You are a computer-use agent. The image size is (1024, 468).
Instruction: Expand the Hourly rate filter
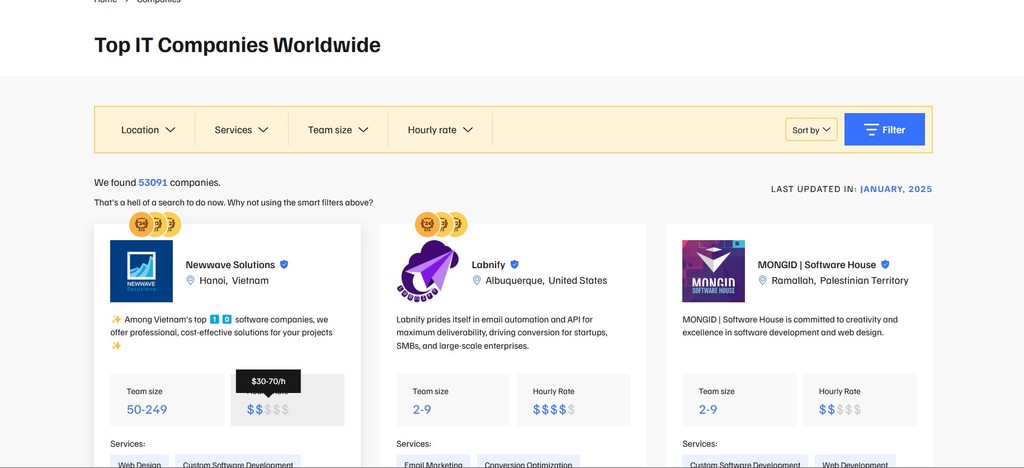[x=440, y=130]
